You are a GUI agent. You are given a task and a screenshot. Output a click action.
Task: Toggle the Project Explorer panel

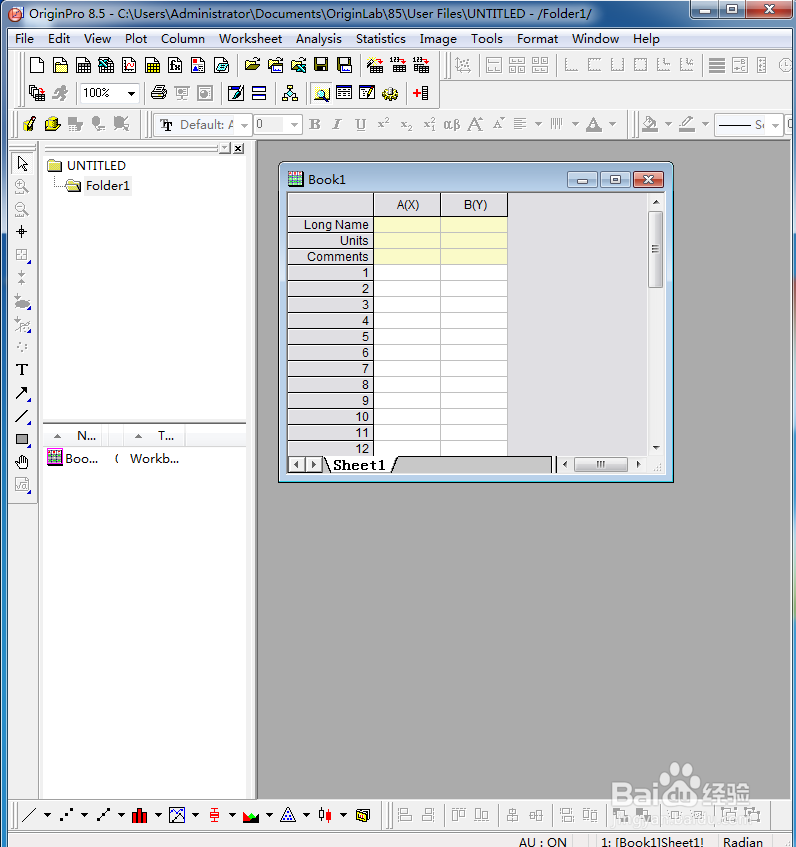click(x=321, y=93)
